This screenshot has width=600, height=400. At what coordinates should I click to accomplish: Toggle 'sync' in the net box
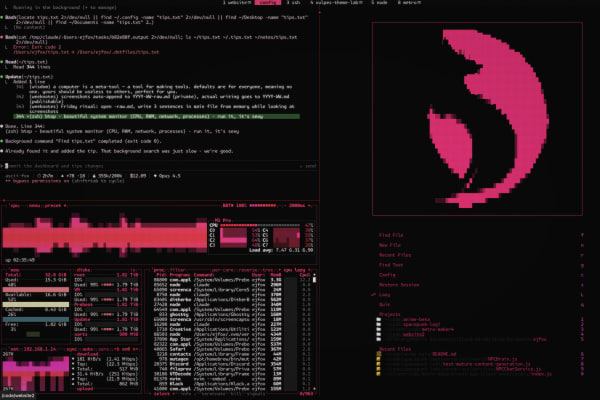point(72,349)
